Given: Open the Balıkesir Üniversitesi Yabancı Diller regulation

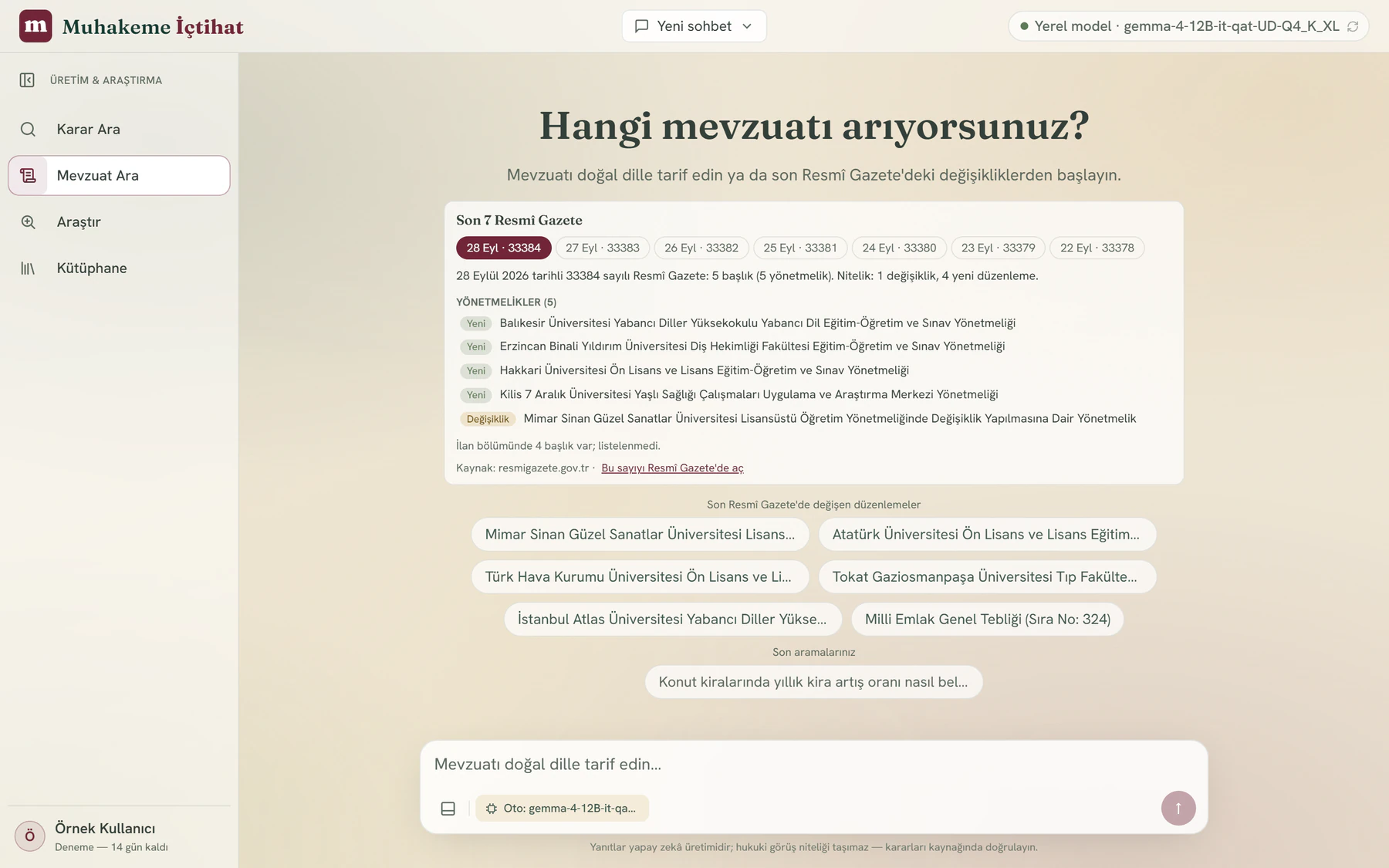Looking at the screenshot, I should (x=758, y=323).
